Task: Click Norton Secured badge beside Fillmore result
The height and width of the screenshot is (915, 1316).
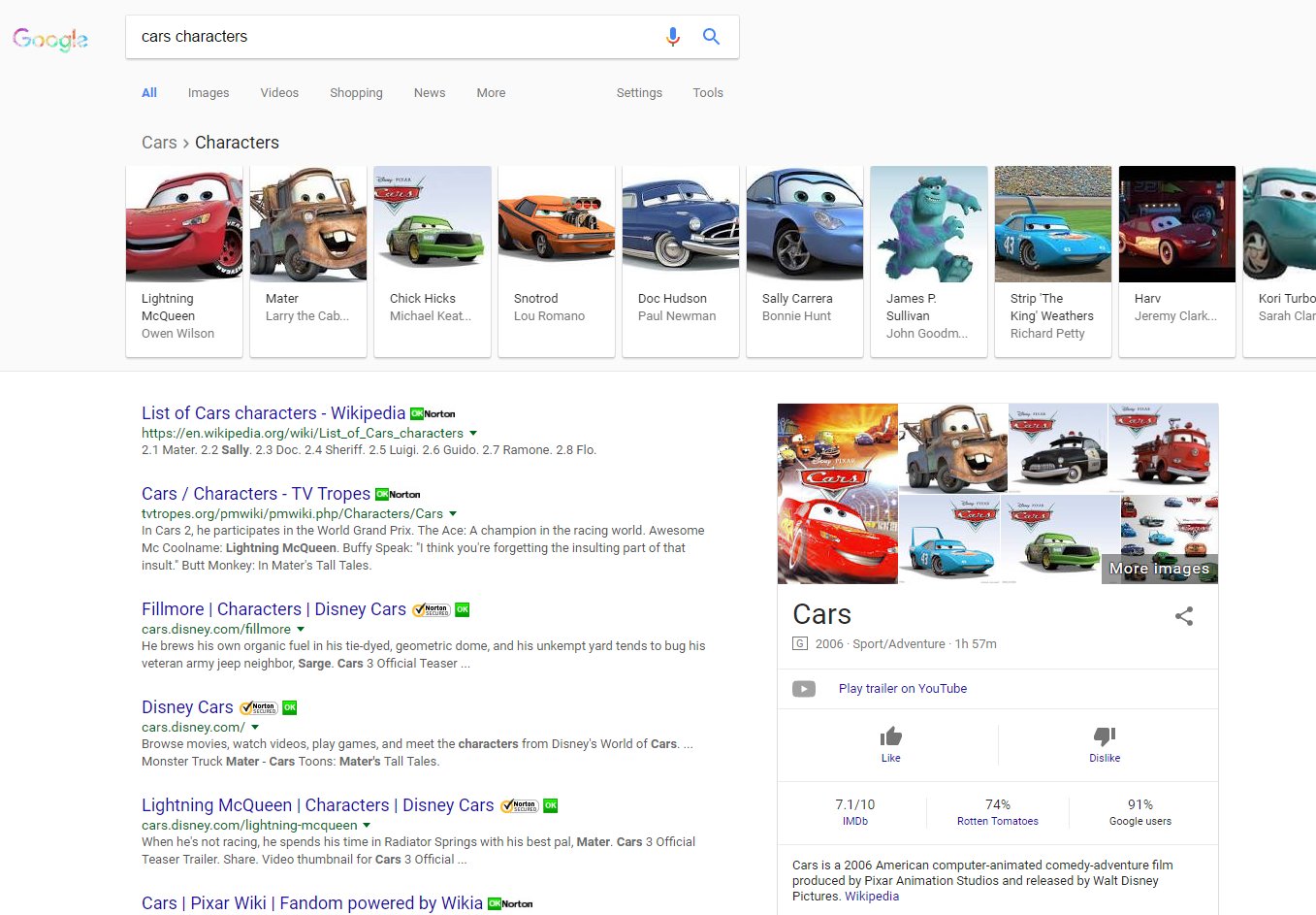Action: (x=431, y=609)
